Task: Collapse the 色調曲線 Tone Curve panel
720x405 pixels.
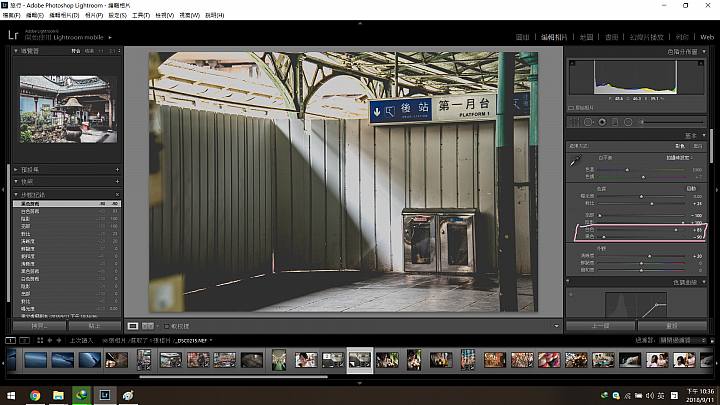Action: click(x=704, y=282)
